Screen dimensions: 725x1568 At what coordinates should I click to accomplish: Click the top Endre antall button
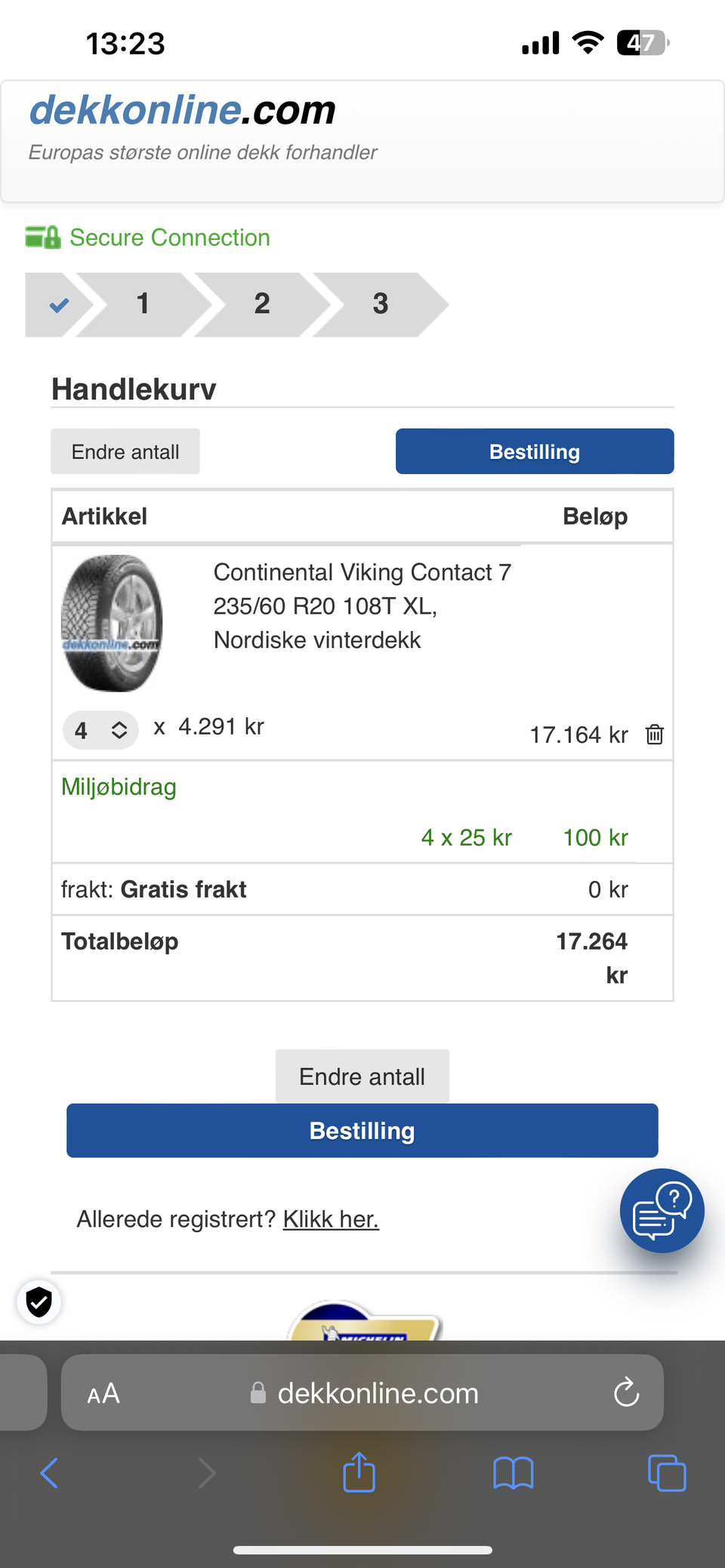pyautogui.click(x=125, y=451)
